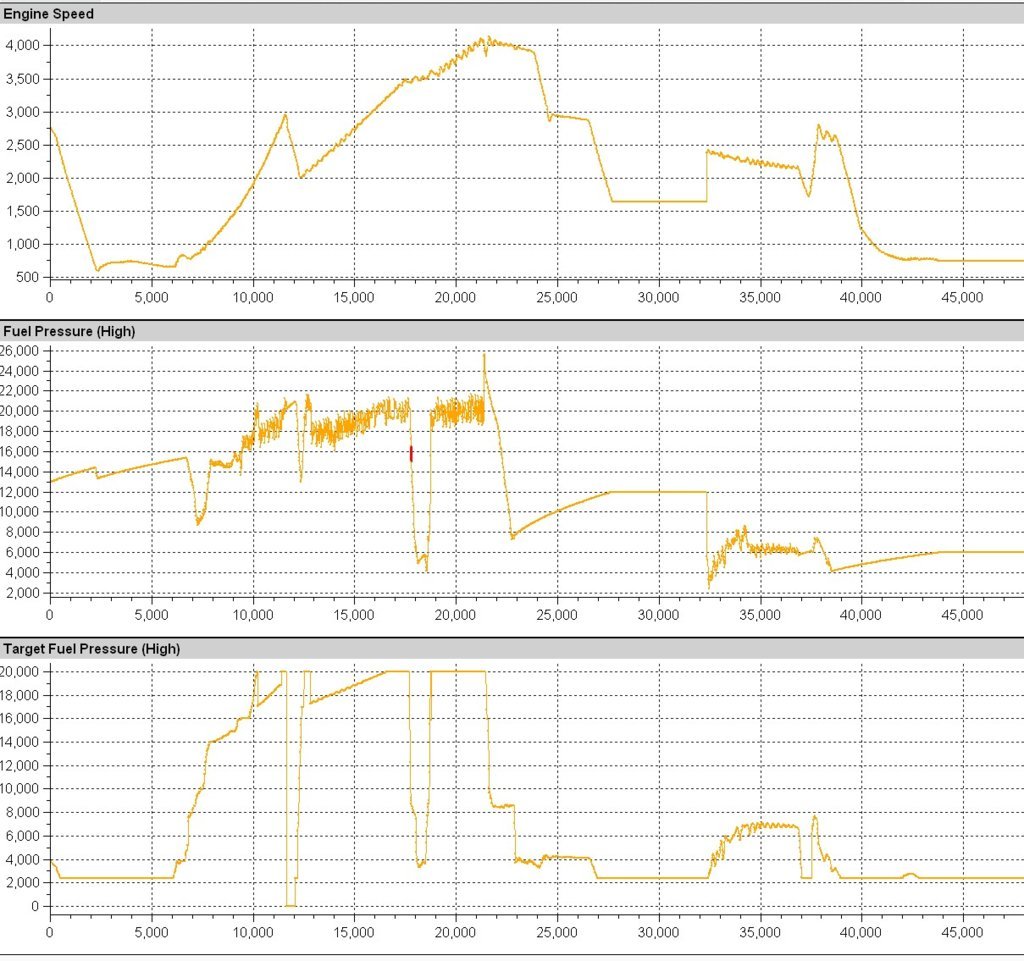Click the 3,500 label on Engine Speed's y-axis
Screen dimensions: 1024x961
[22, 79]
